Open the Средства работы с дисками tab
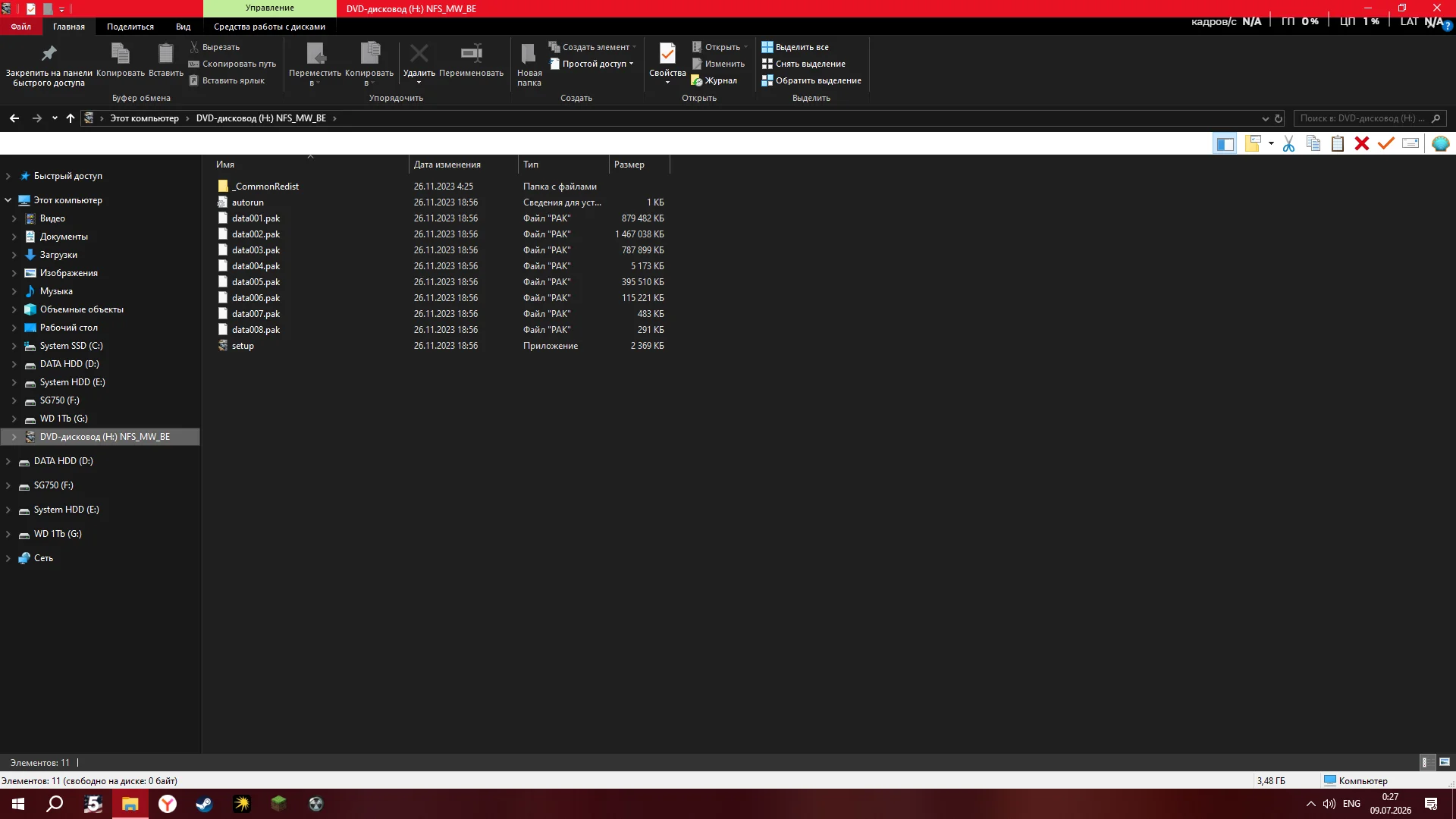 [269, 27]
